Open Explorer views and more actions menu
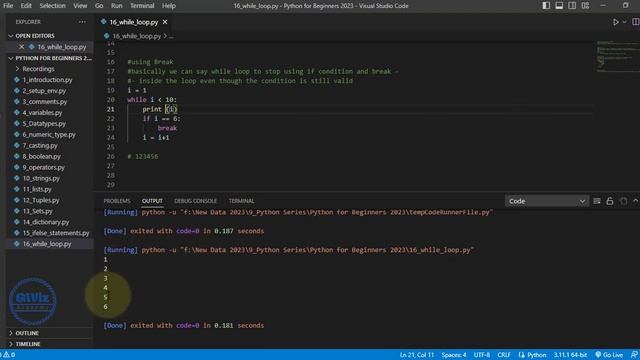 pos(82,22)
